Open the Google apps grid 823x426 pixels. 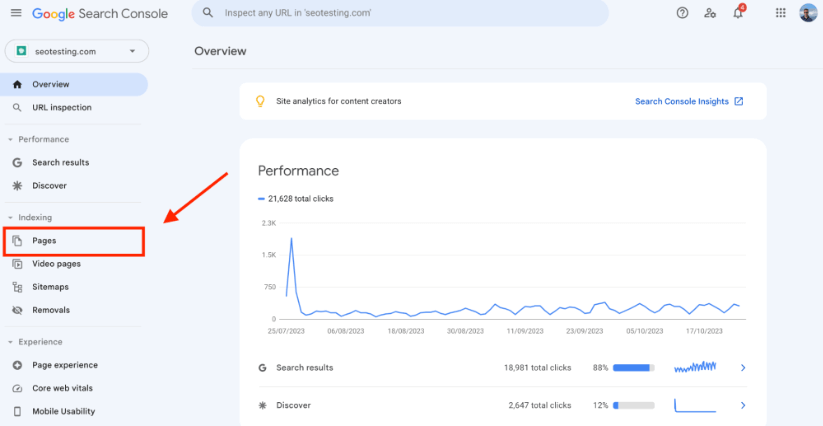(780, 14)
